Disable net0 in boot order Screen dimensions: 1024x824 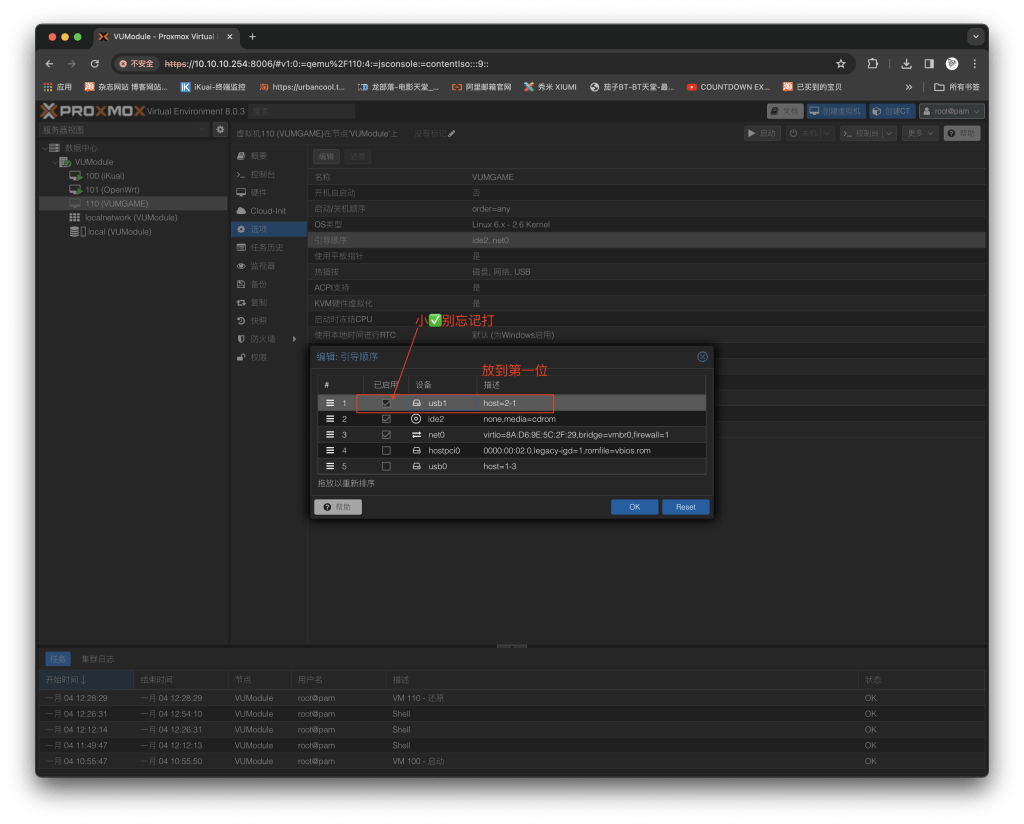coord(386,435)
